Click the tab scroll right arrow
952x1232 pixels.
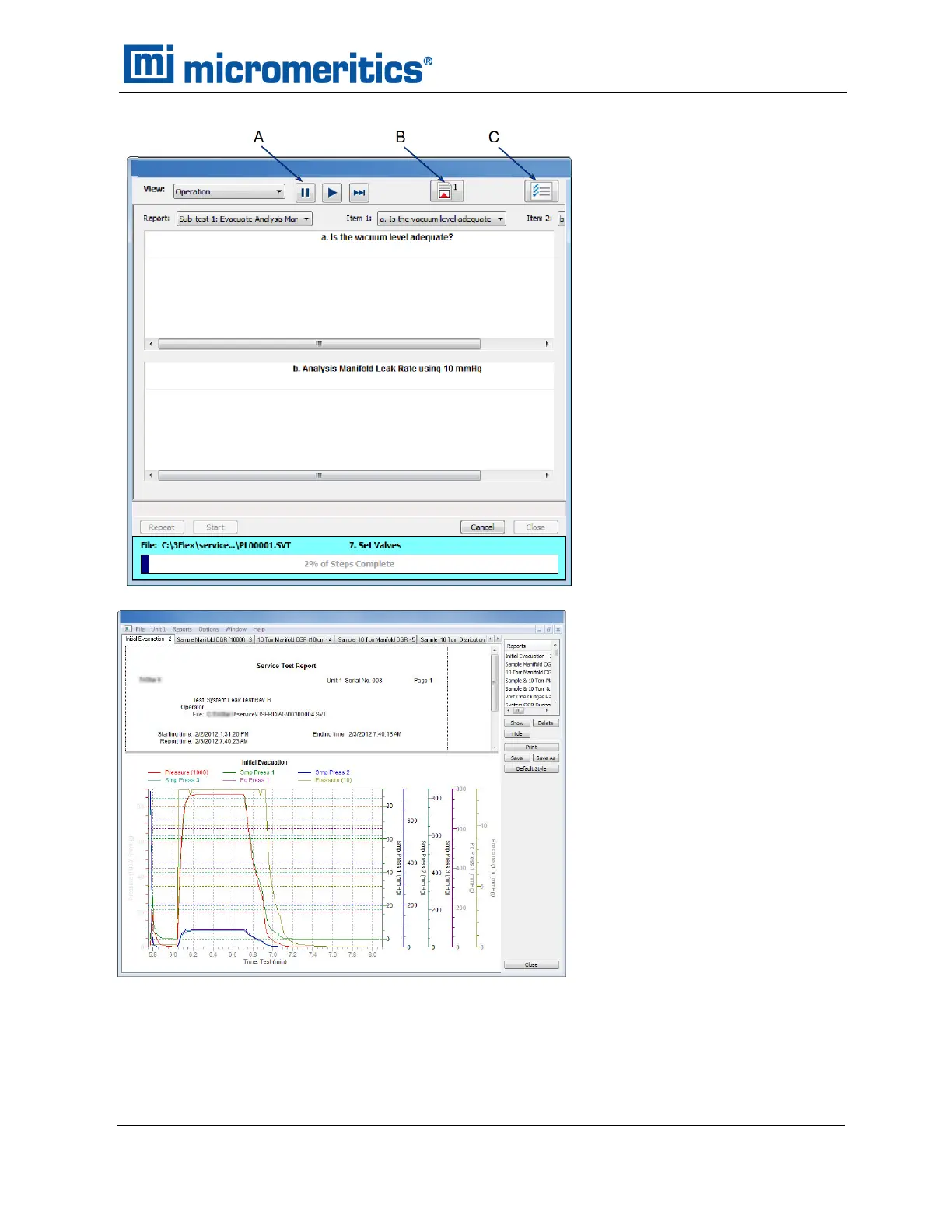[497, 639]
